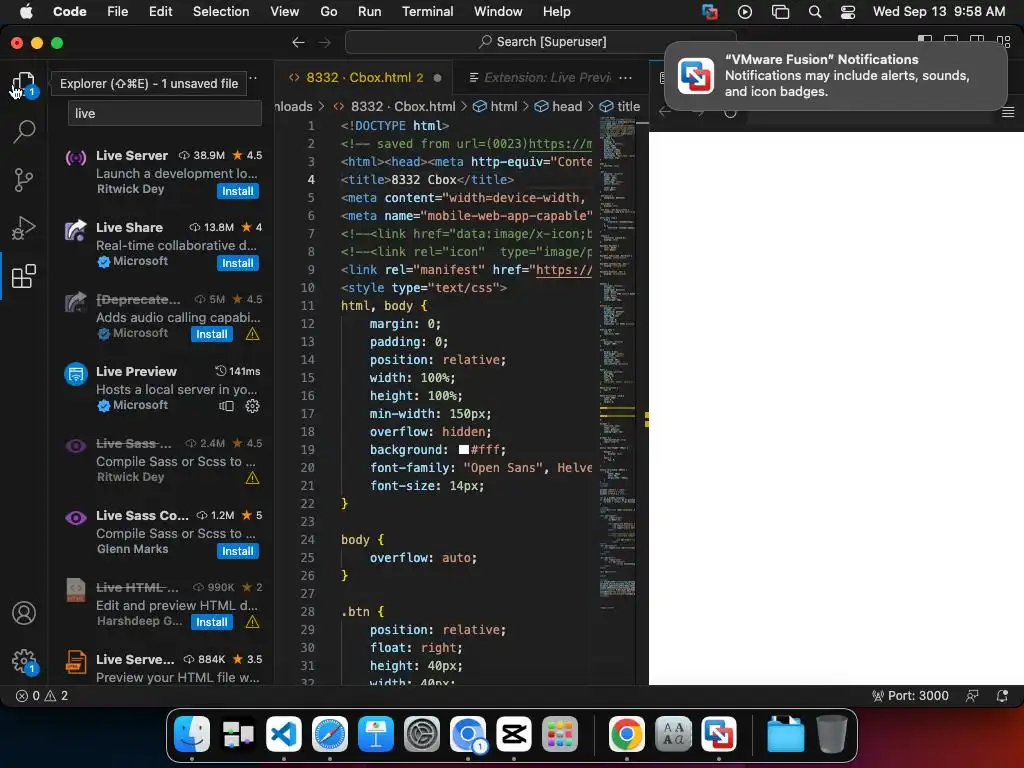
Task: Open the Explorer view in activity bar
Action: pyautogui.click(x=24, y=84)
